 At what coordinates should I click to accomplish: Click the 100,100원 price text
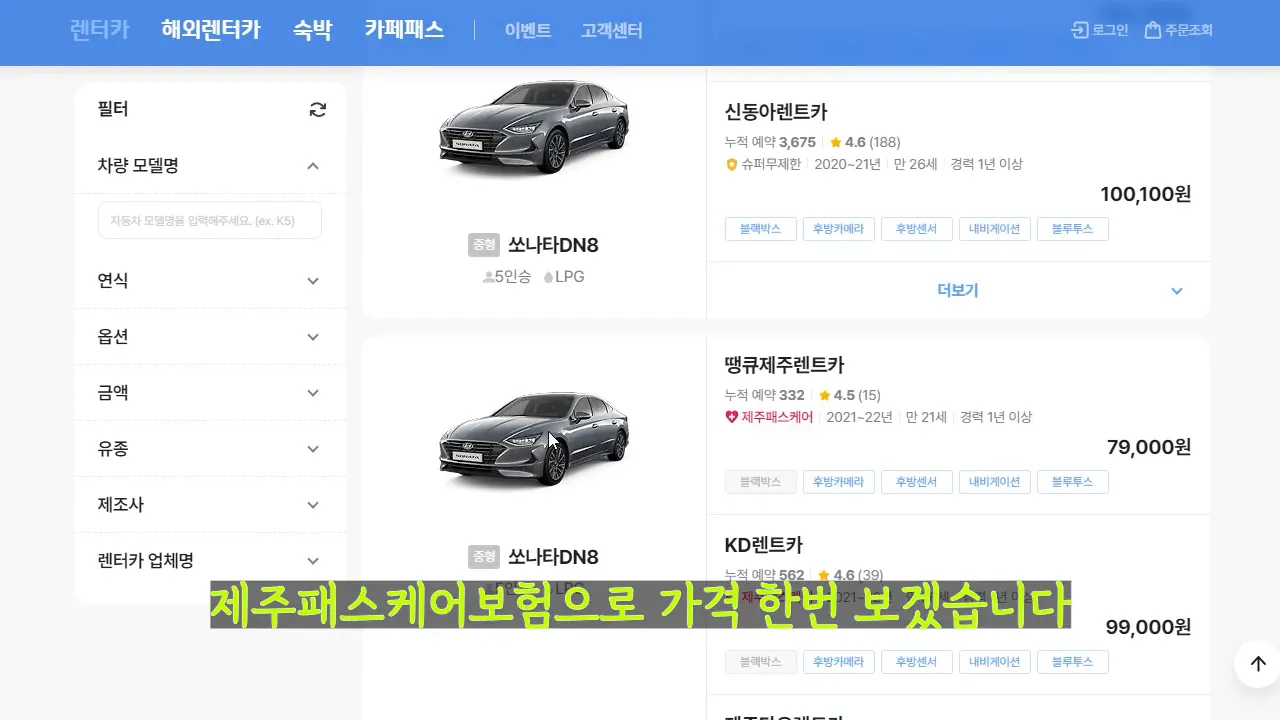1146,194
